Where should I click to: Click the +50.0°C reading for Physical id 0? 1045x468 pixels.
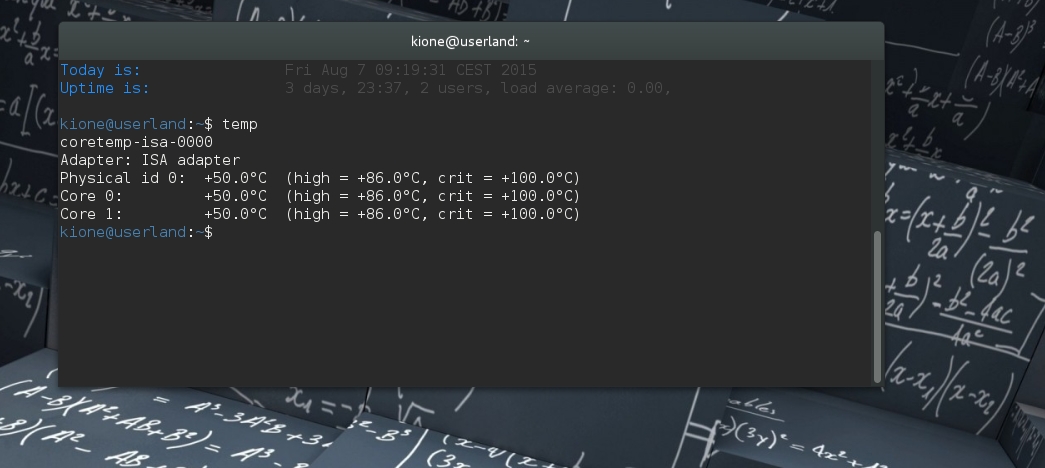[x=236, y=178]
